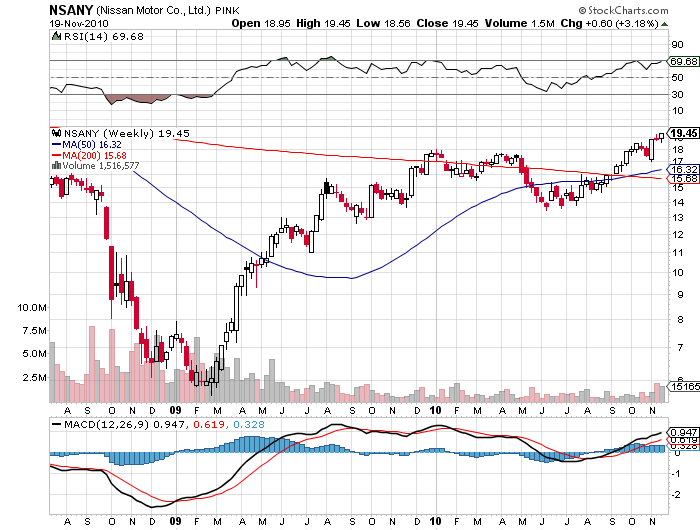Click the 16.32 MA(50) tag on right axis
This screenshot has width=700, height=530.
683,169
